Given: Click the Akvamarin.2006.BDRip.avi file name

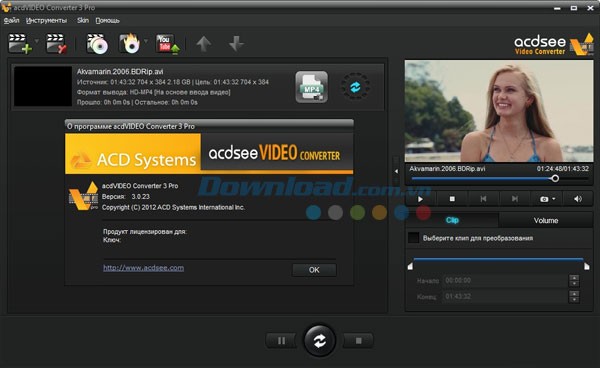Looking at the screenshot, I should click(120, 72).
